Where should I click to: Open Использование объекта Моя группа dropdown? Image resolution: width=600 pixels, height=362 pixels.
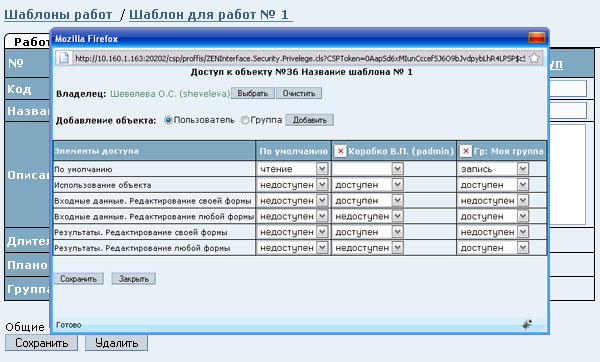(494, 185)
